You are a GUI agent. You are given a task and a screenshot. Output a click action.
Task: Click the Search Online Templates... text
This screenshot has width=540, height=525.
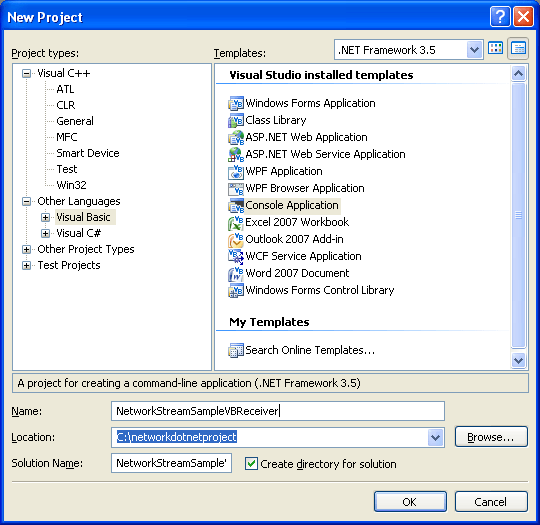coord(310,350)
